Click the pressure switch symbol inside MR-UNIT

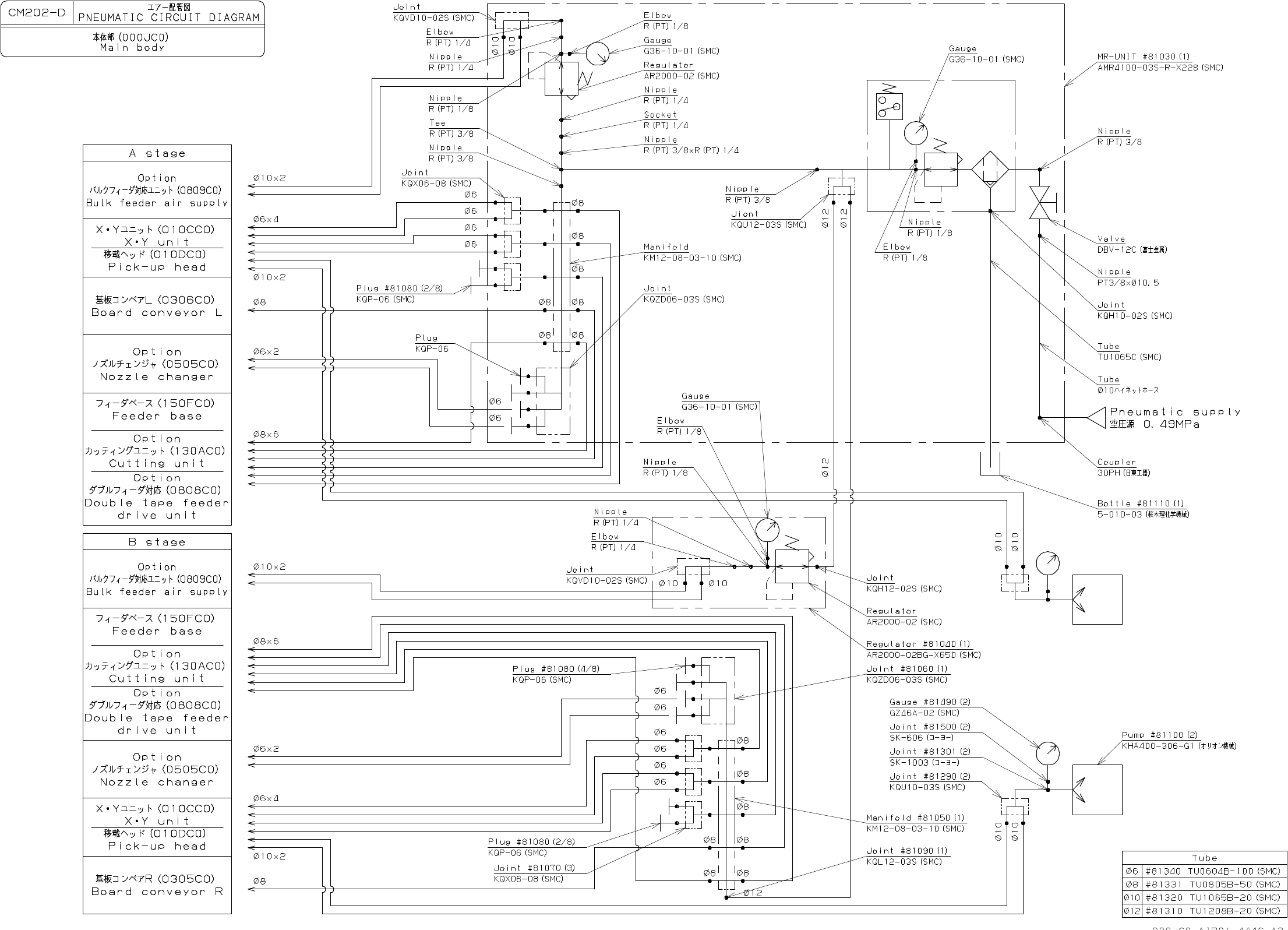(889, 106)
